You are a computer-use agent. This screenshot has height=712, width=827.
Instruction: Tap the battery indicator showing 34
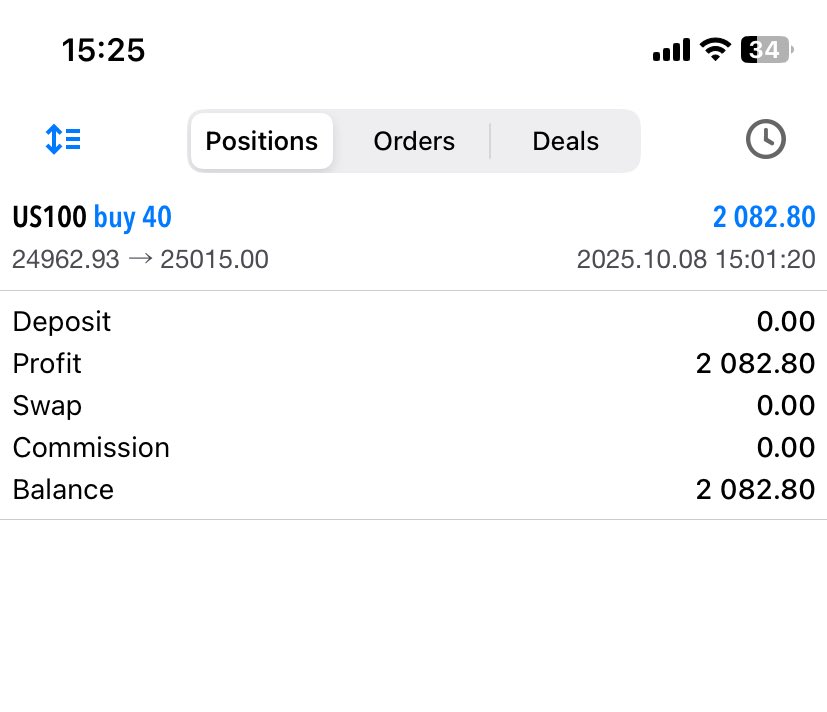[x=767, y=50]
